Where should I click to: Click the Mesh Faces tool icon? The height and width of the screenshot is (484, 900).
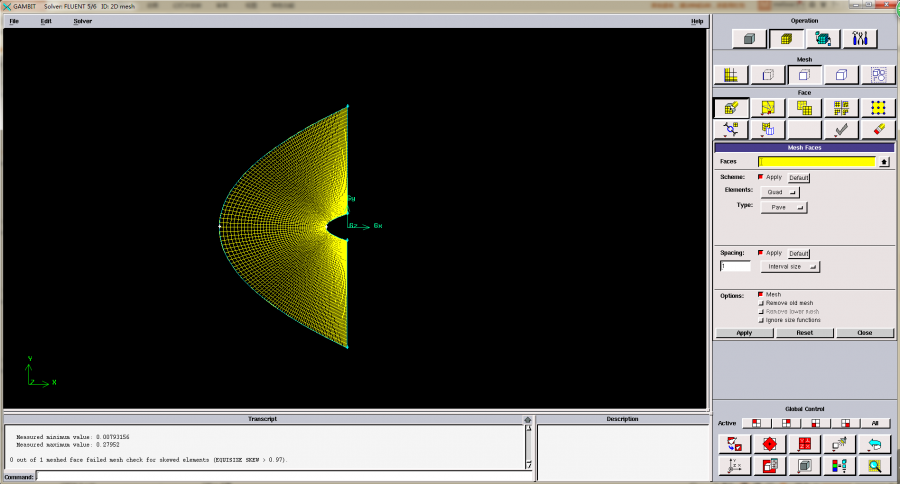[x=731, y=108]
